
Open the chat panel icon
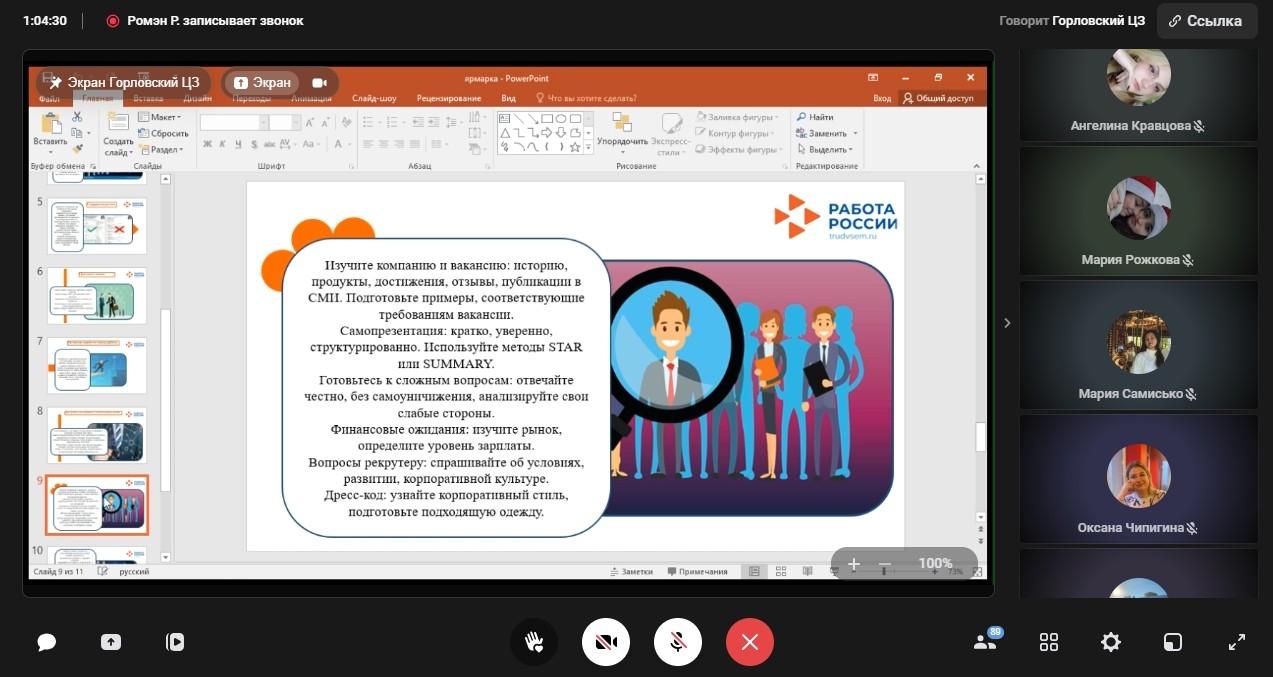coord(47,642)
